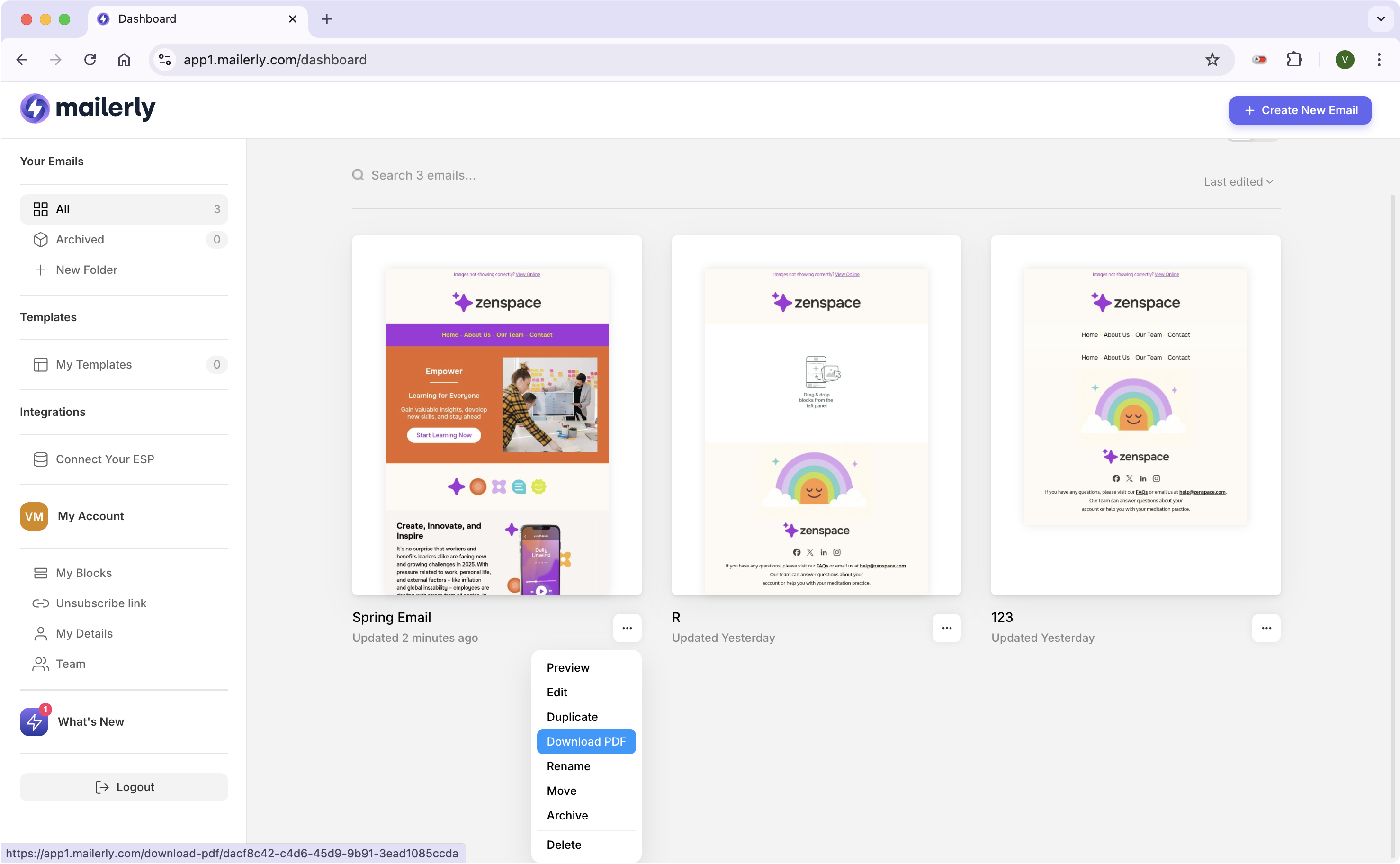This screenshot has height=864, width=1400.
Task: Open the Spring Email thumbnail
Action: pos(496,415)
